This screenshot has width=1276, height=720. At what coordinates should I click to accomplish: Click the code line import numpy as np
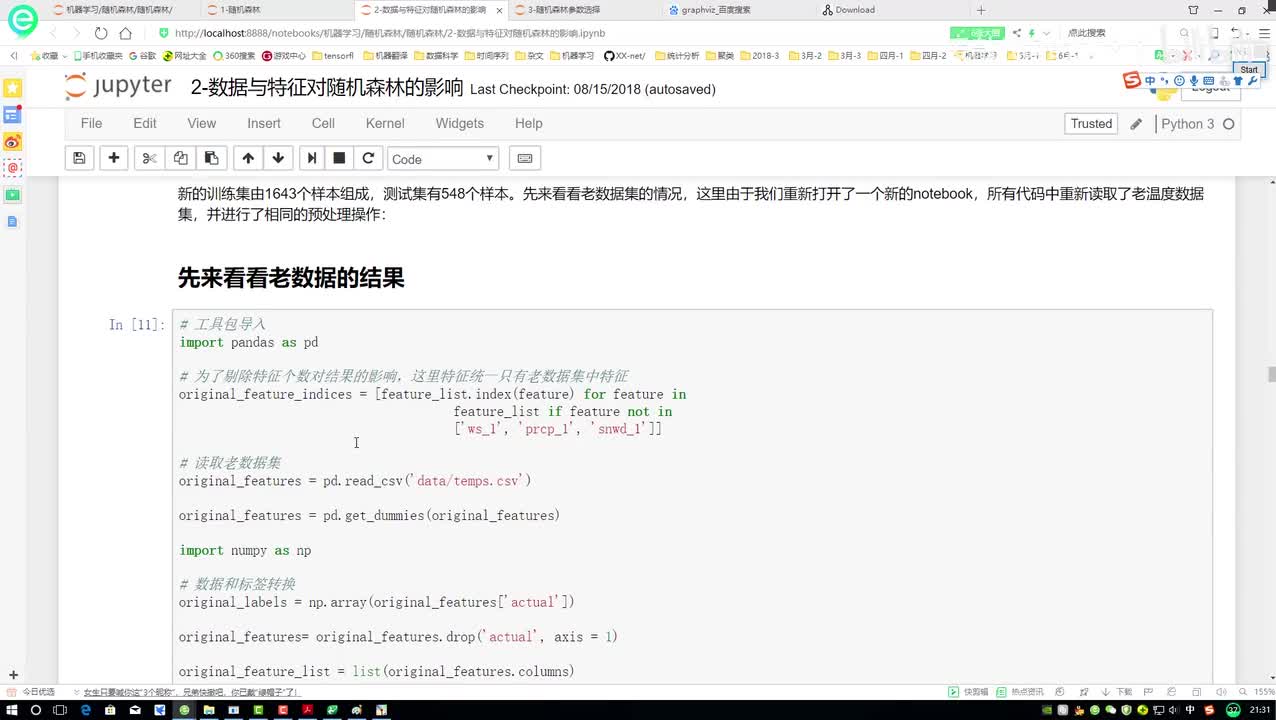click(x=245, y=550)
